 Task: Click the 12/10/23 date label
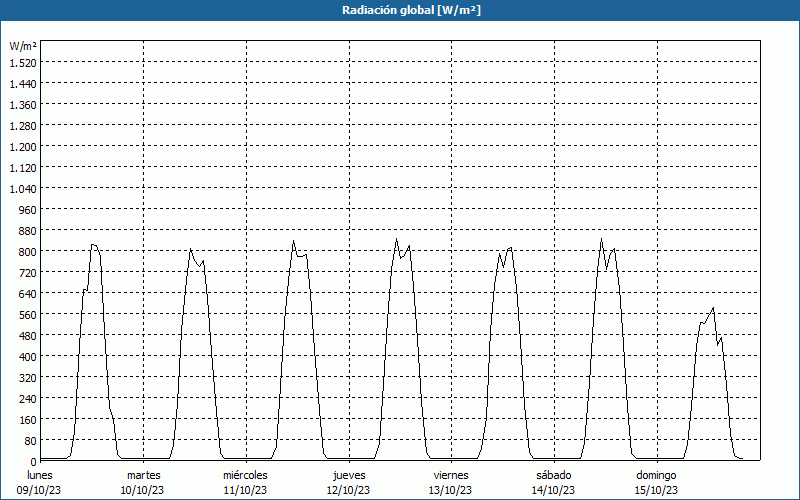pyautogui.click(x=348, y=490)
